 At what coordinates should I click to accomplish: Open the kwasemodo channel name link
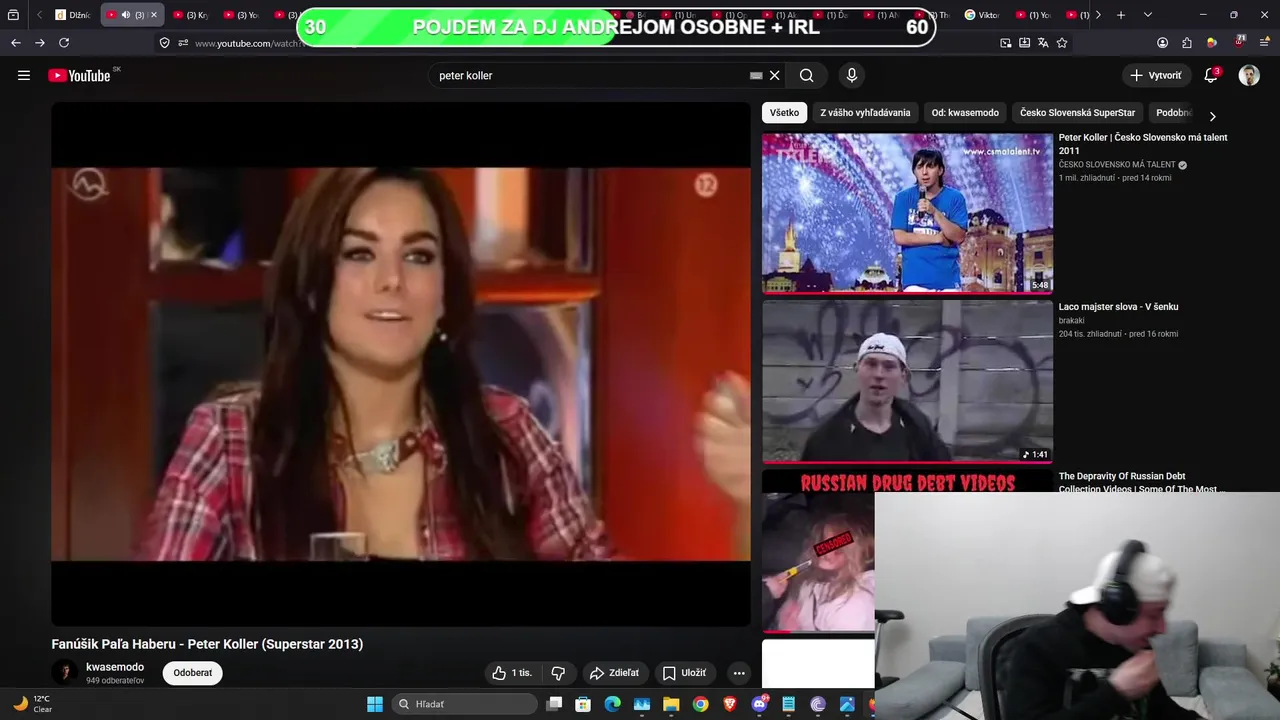[x=115, y=667]
